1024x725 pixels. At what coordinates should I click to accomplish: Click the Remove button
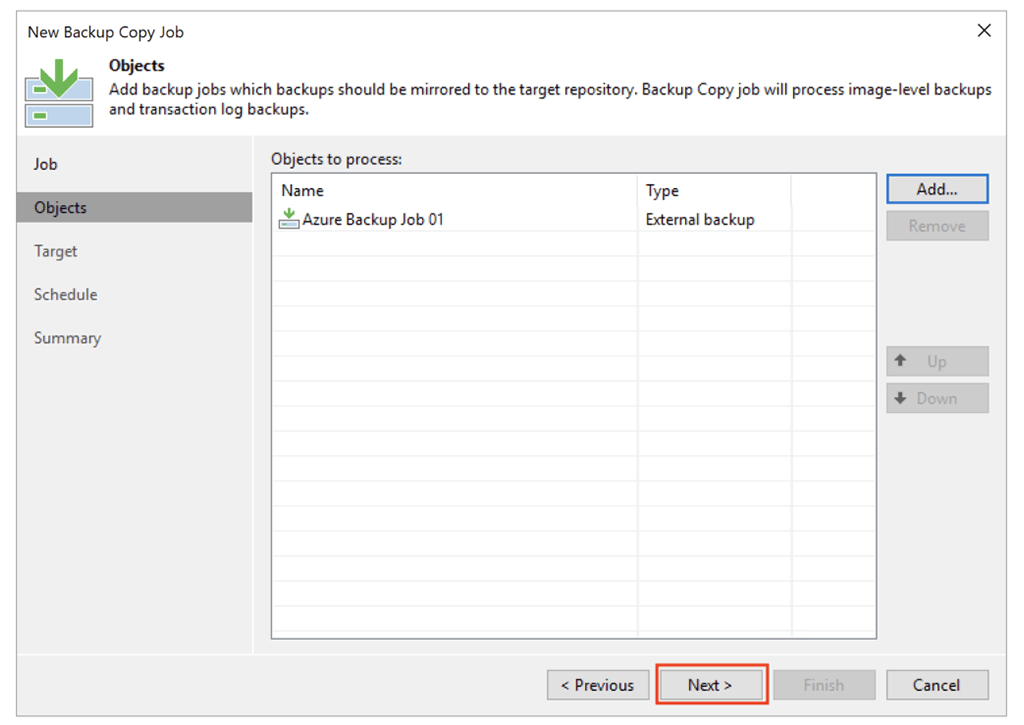tap(937, 226)
